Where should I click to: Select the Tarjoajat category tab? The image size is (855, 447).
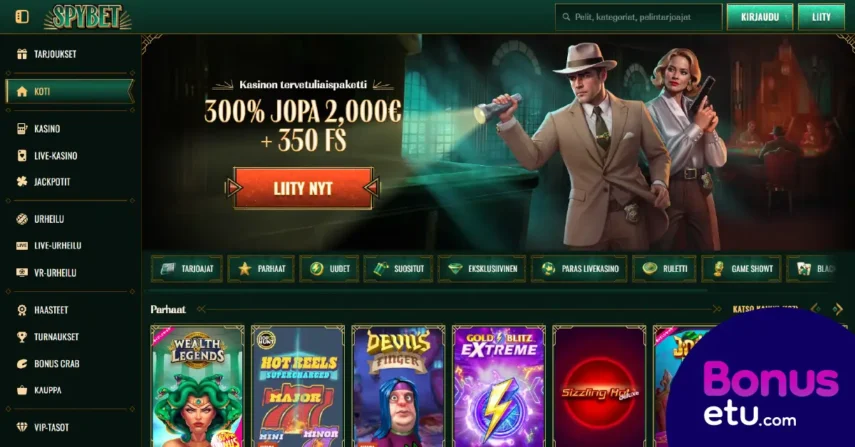click(186, 269)
